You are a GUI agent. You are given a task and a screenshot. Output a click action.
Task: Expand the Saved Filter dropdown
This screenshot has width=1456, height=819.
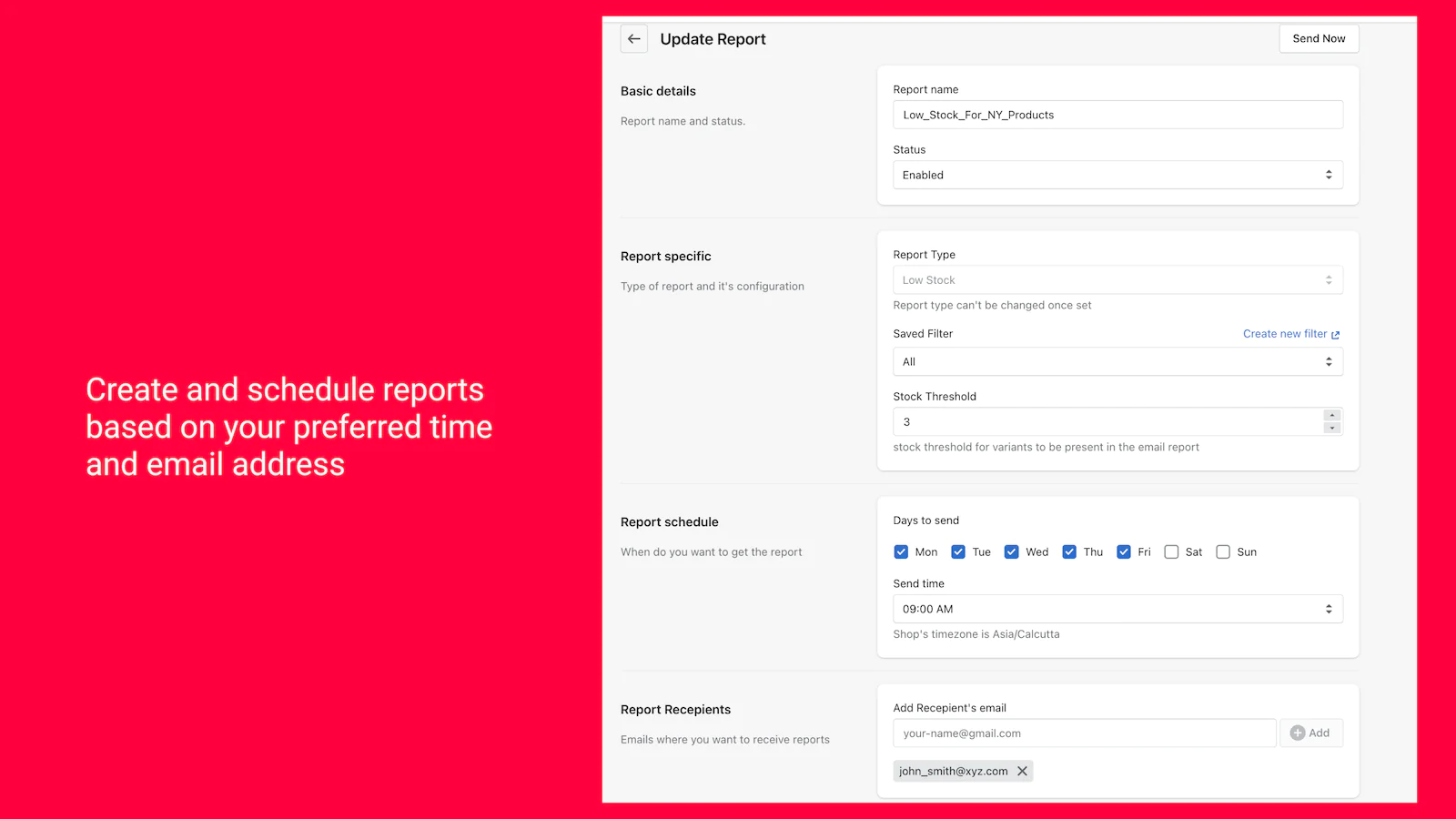[x=1117, y=362]
